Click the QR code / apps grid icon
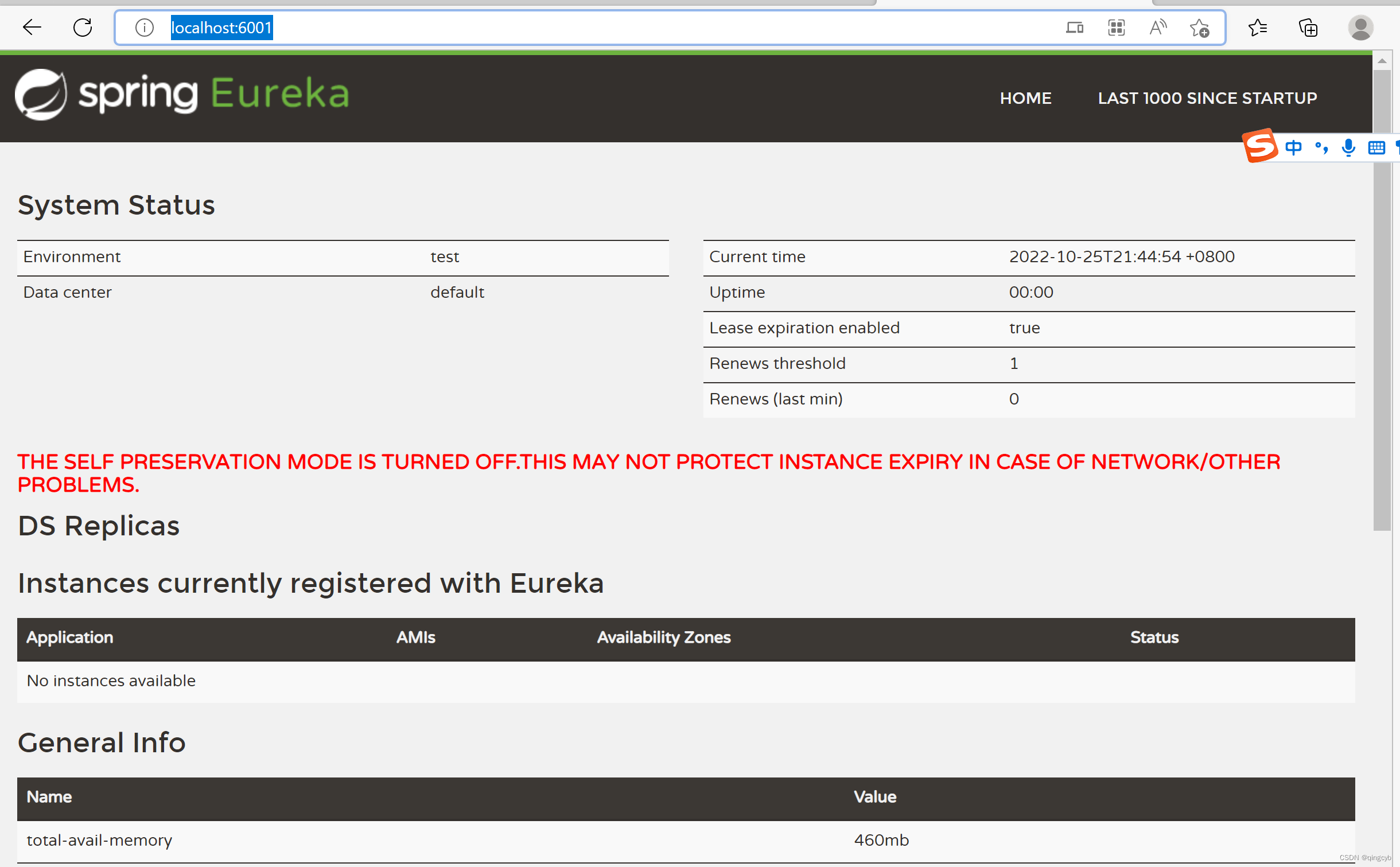 pyautogui.click(x=1116, y=27)
